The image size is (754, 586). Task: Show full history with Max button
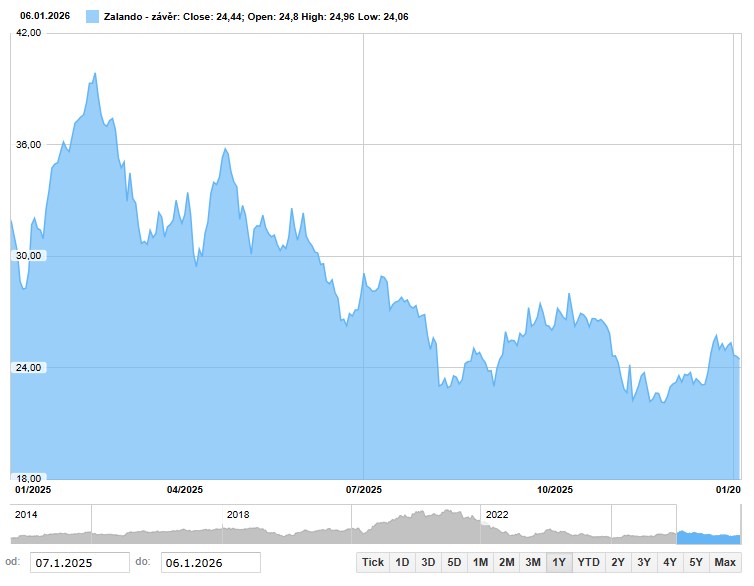pos(725,562)
